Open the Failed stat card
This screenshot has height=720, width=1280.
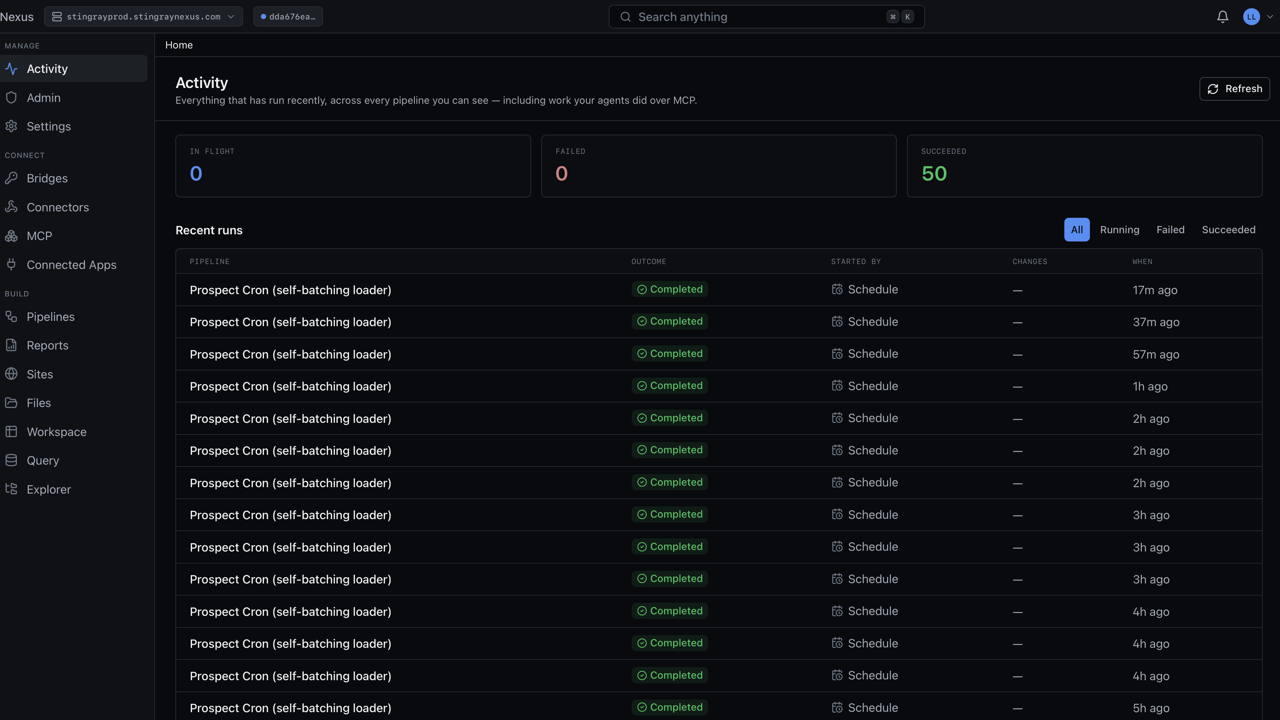click(x=719, y=166)
